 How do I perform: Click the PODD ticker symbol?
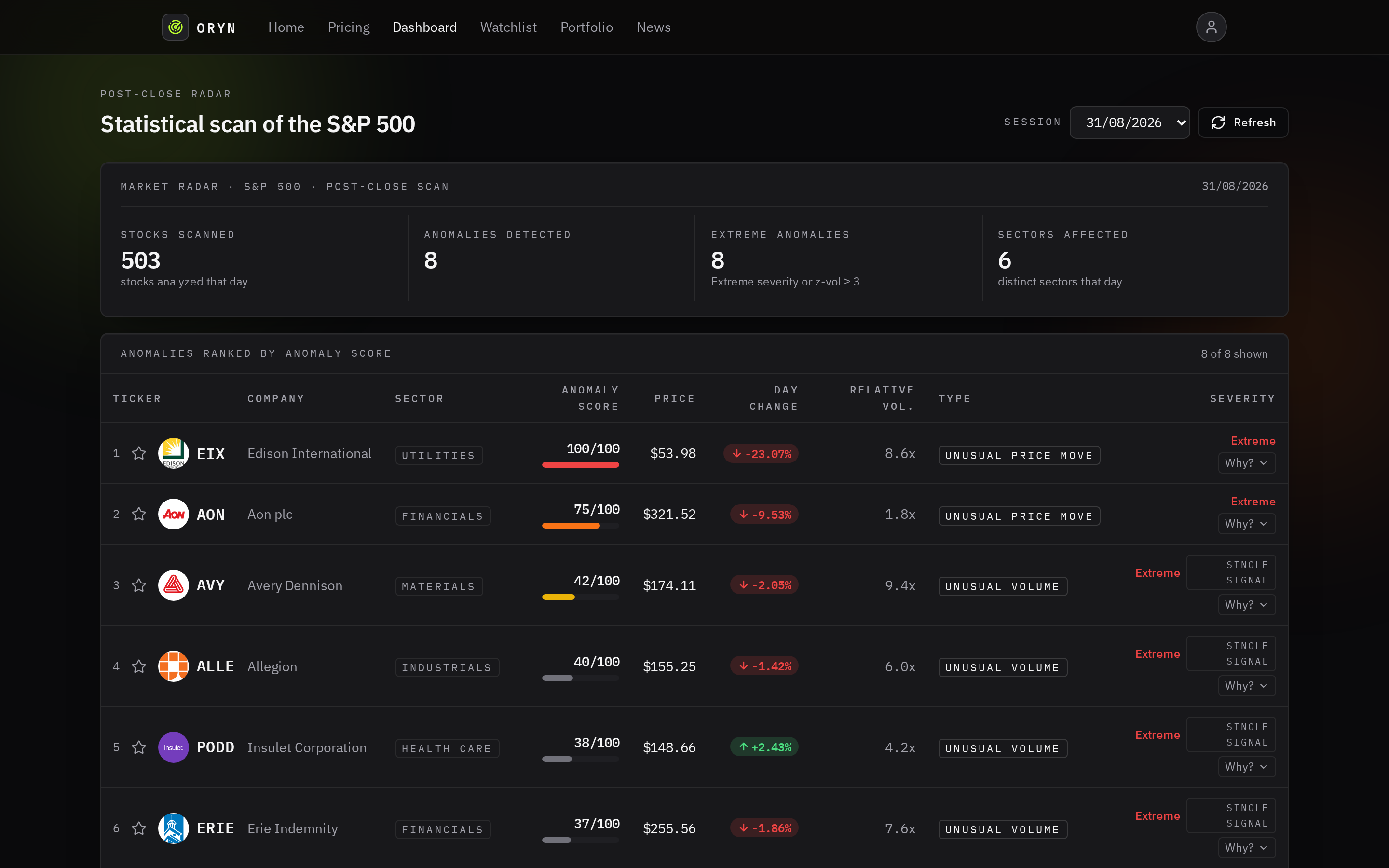(215, 747)
